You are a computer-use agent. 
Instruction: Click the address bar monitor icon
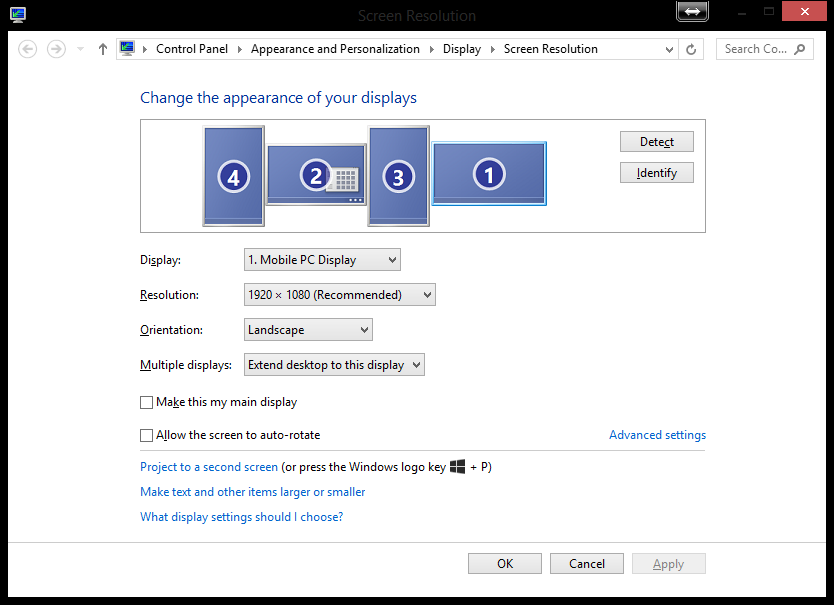[127, 48]
